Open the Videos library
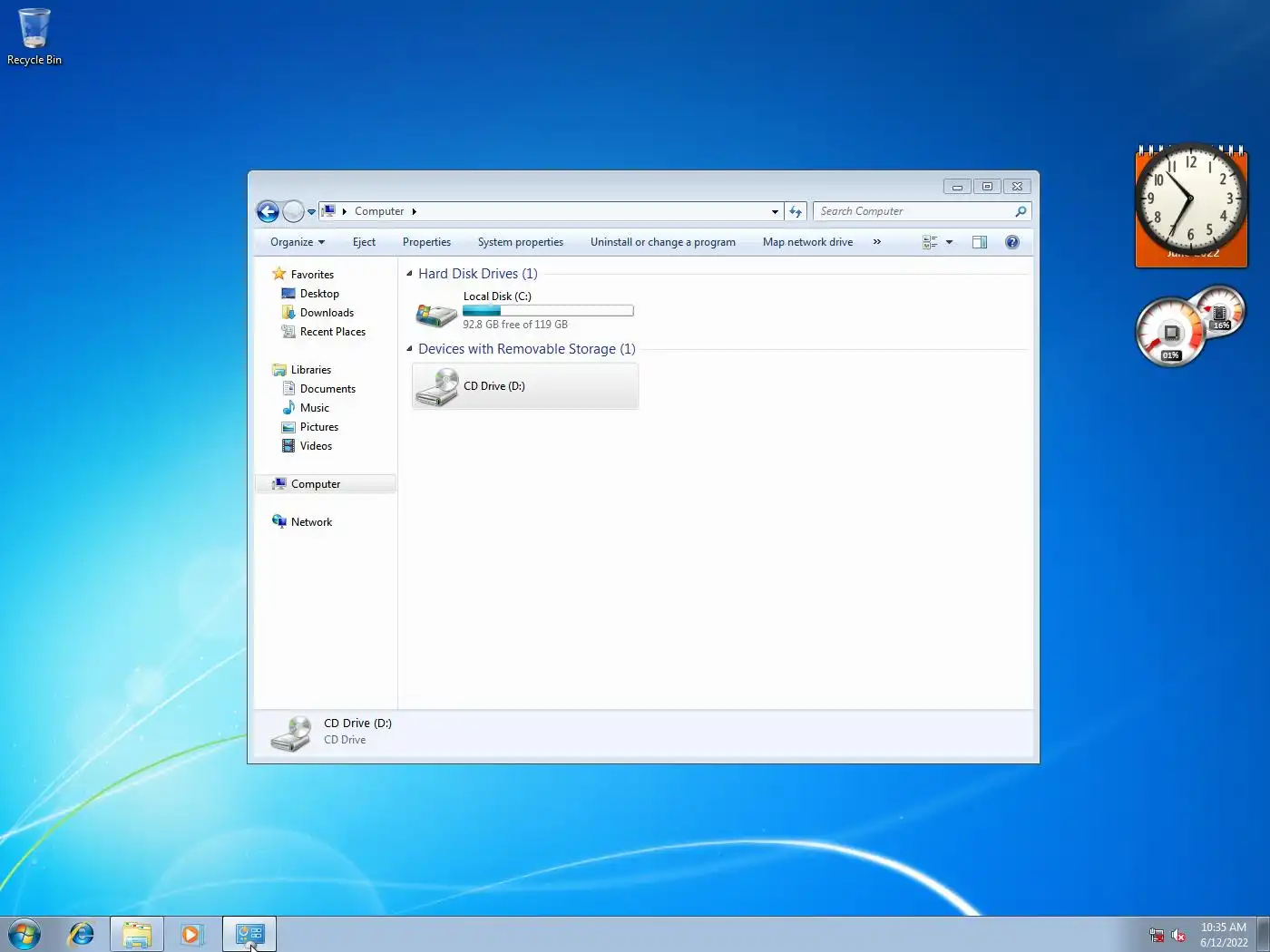 [316, 446]
